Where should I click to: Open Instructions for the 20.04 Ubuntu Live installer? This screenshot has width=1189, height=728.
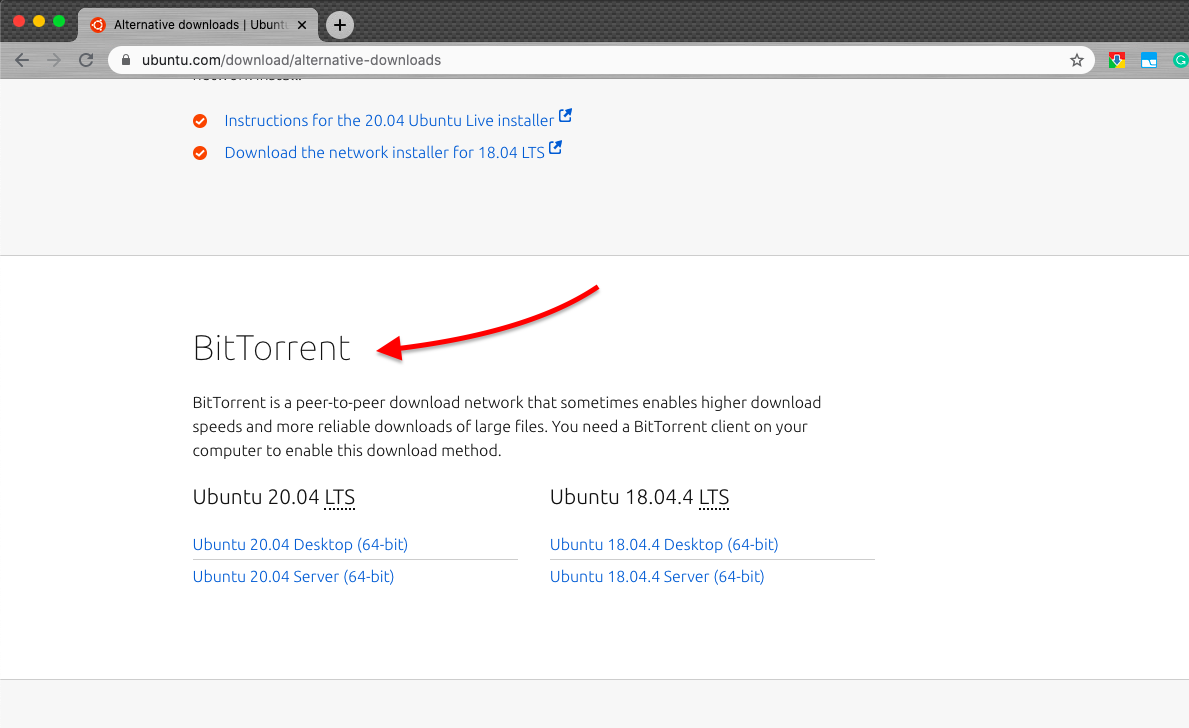tap(389, 121)
